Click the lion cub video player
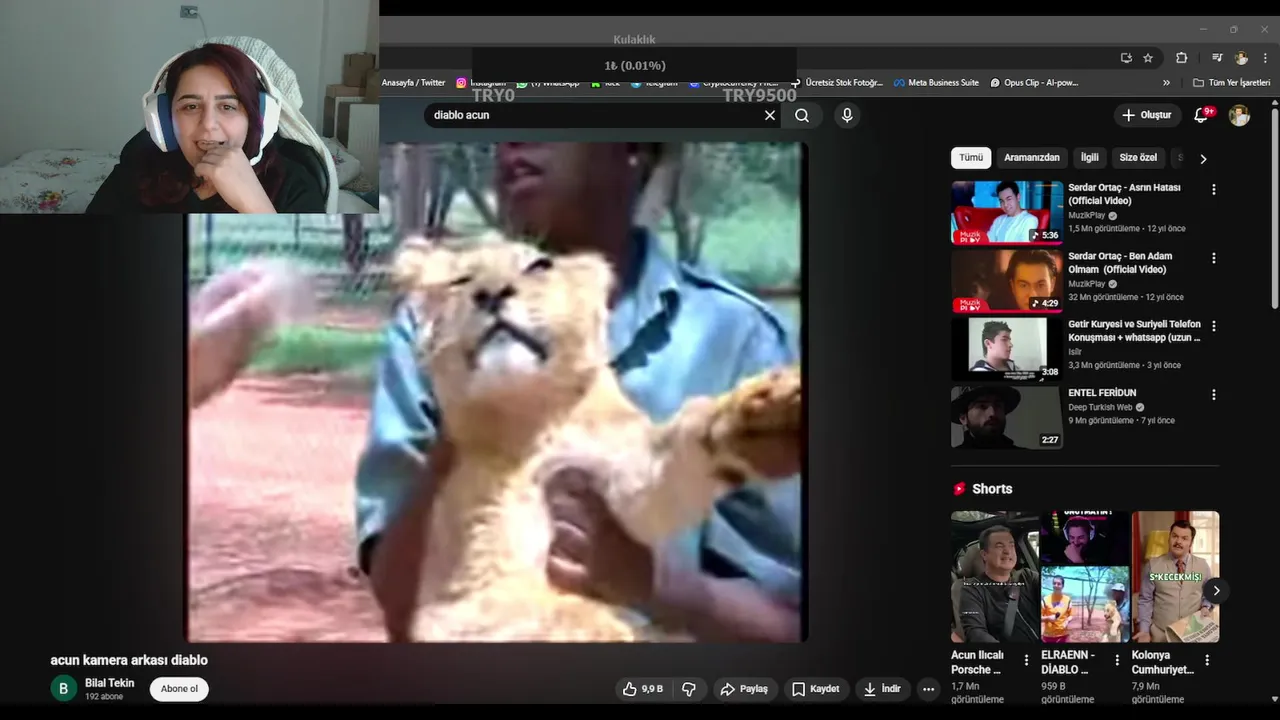 pos(497,392)
